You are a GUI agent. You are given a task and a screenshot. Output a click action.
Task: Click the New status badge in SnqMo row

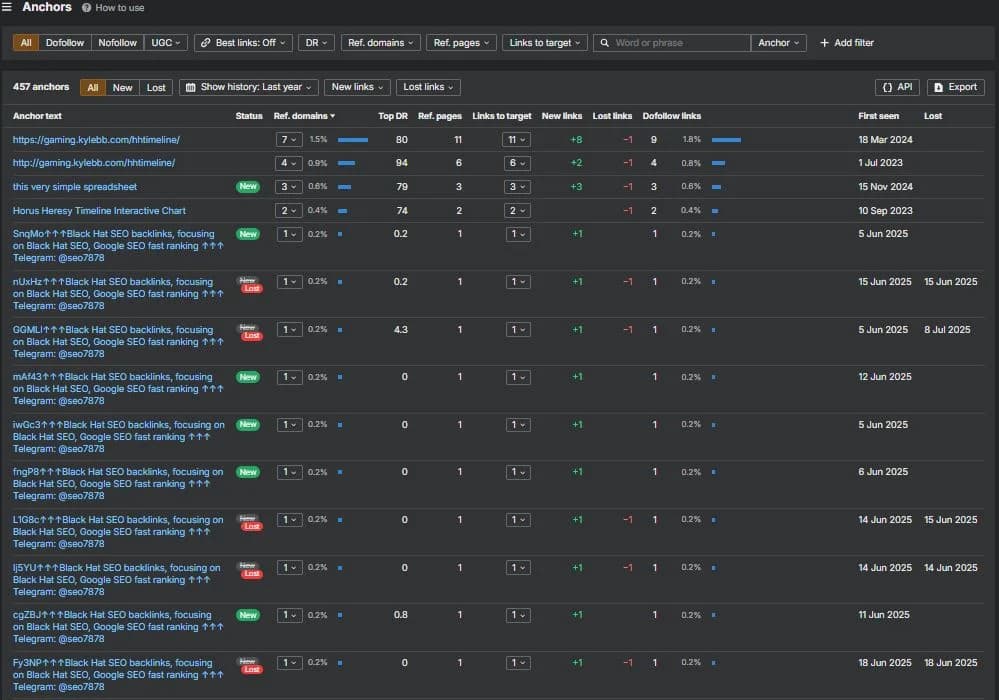point(248,234)
